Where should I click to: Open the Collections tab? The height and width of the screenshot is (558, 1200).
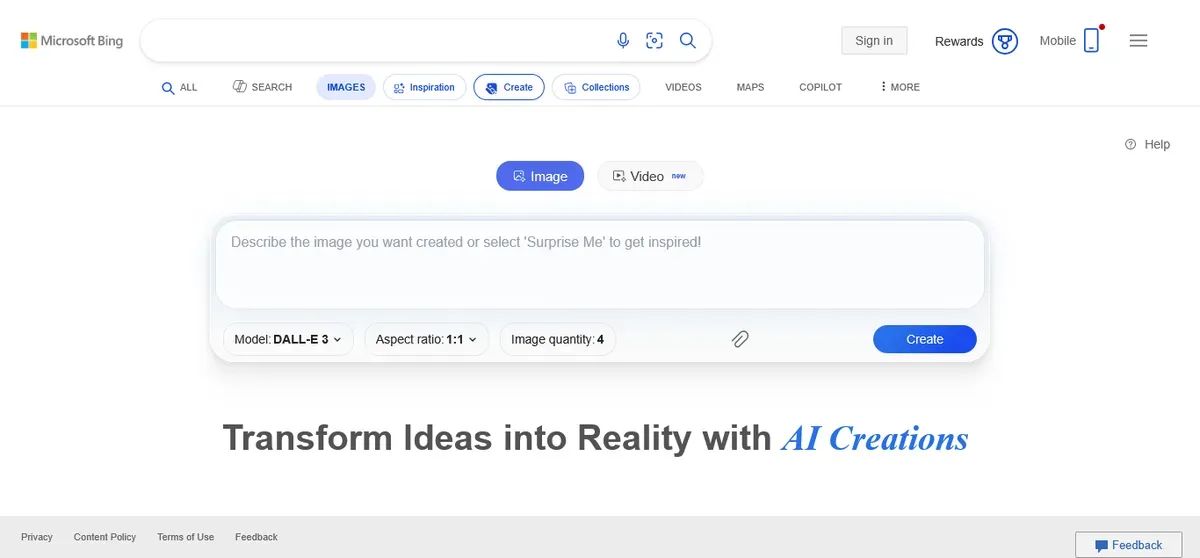pyautogui.click(x=596, y=87)
